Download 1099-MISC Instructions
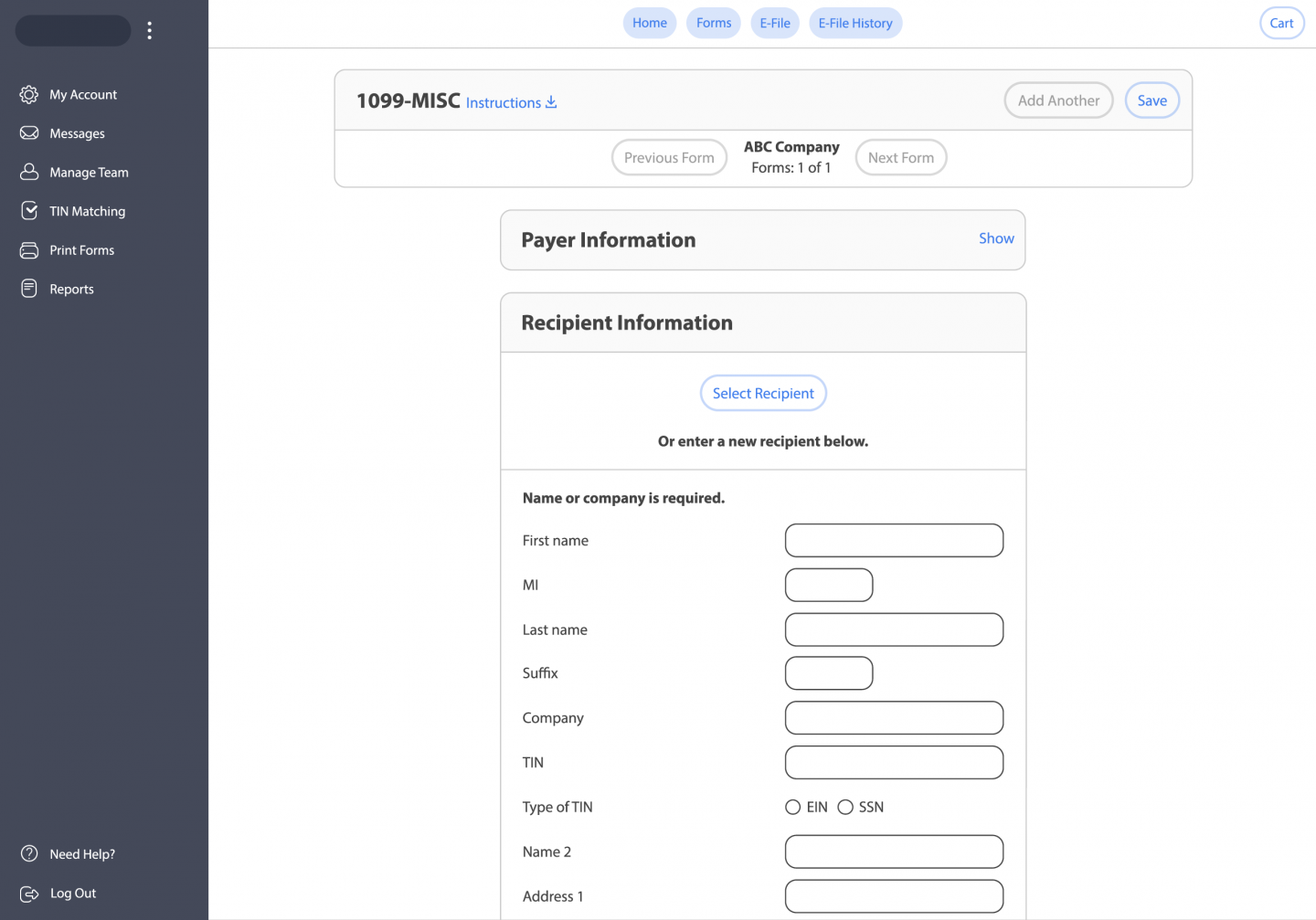 point(511,103)
